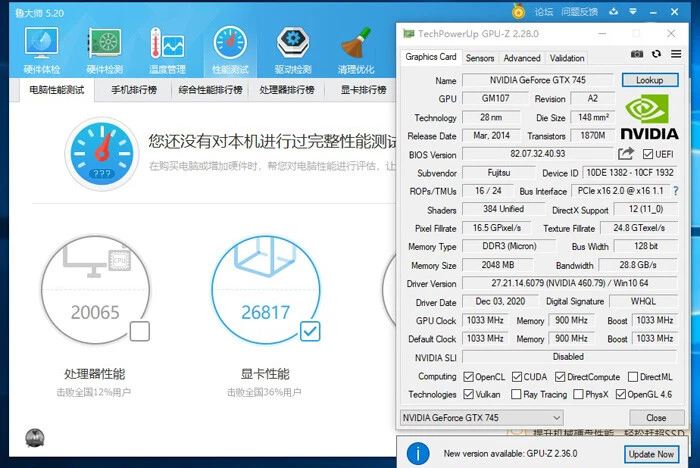The height and width of the screenshot is (468, 700).
Task: Open the 论坛 forum link
Action: coord(544,12)
